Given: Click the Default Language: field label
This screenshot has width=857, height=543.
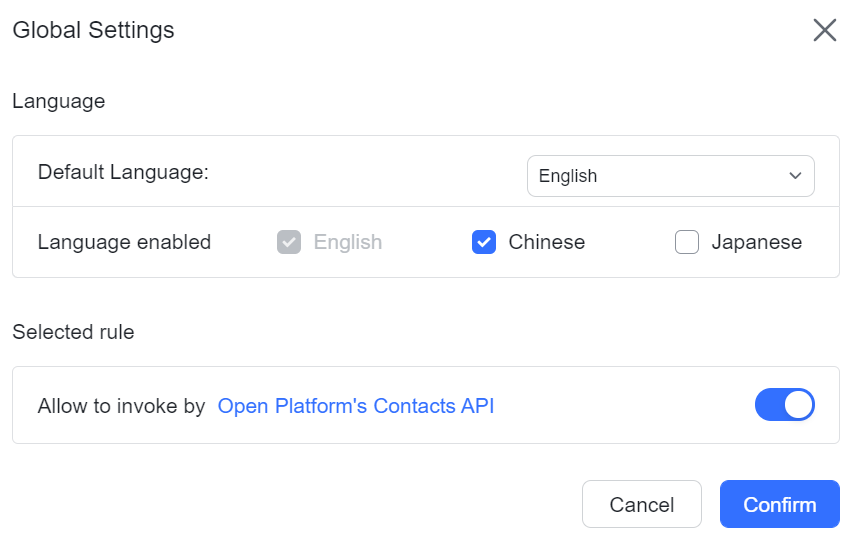Looking at the screenshot, I should (123, 172).
